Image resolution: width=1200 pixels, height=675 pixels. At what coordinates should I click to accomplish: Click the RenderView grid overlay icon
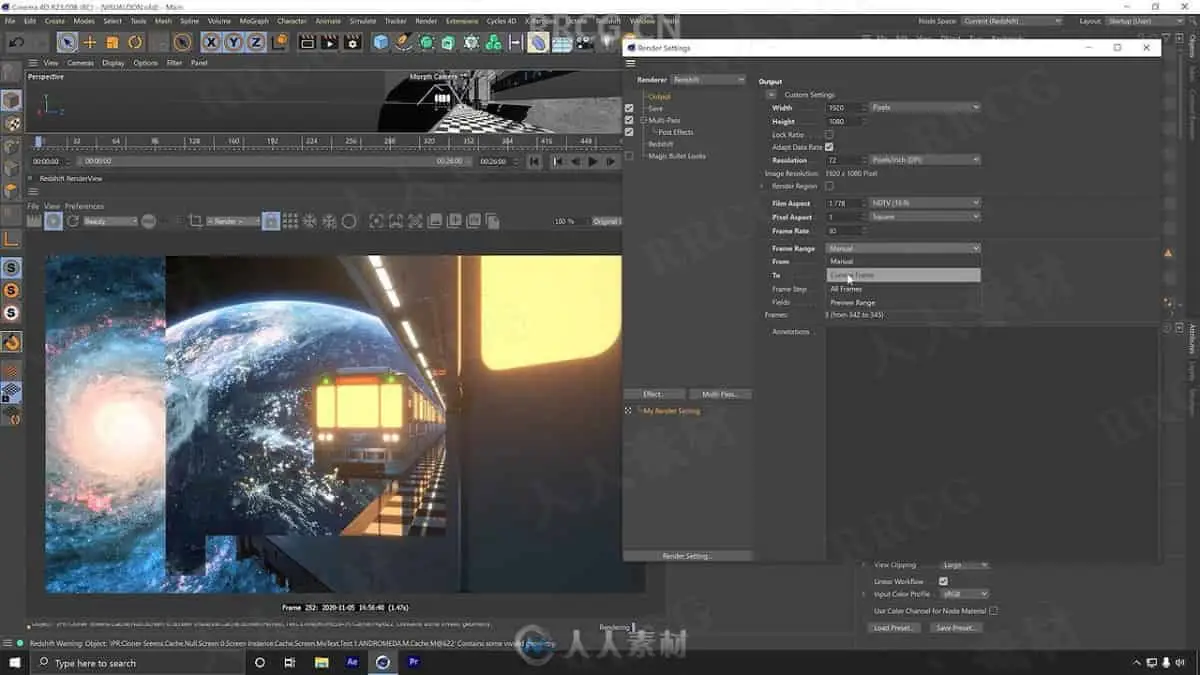290,221
